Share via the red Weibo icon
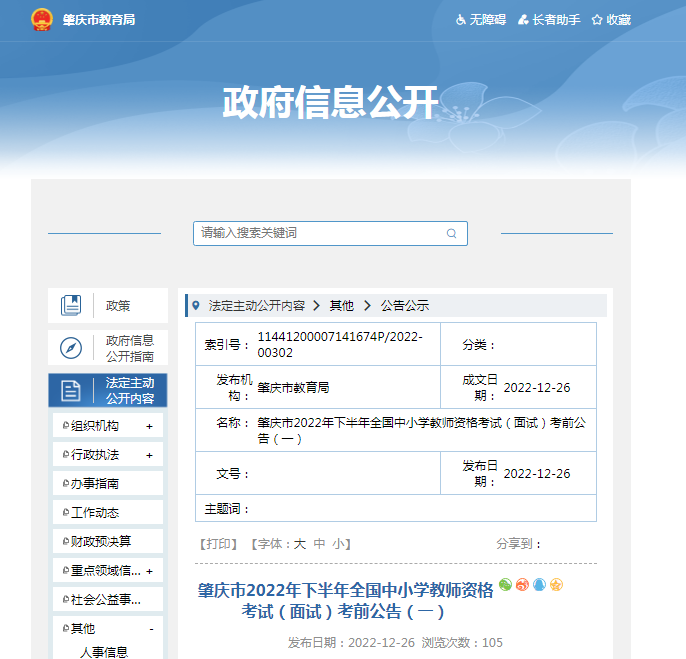 coord(522,585)
